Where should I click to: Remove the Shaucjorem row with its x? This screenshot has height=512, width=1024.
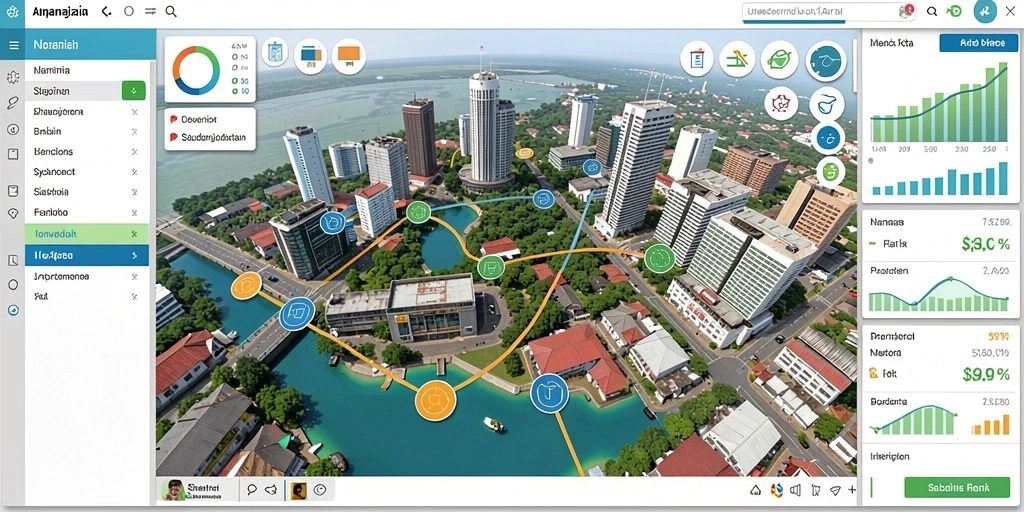click(x=135, y=112)
